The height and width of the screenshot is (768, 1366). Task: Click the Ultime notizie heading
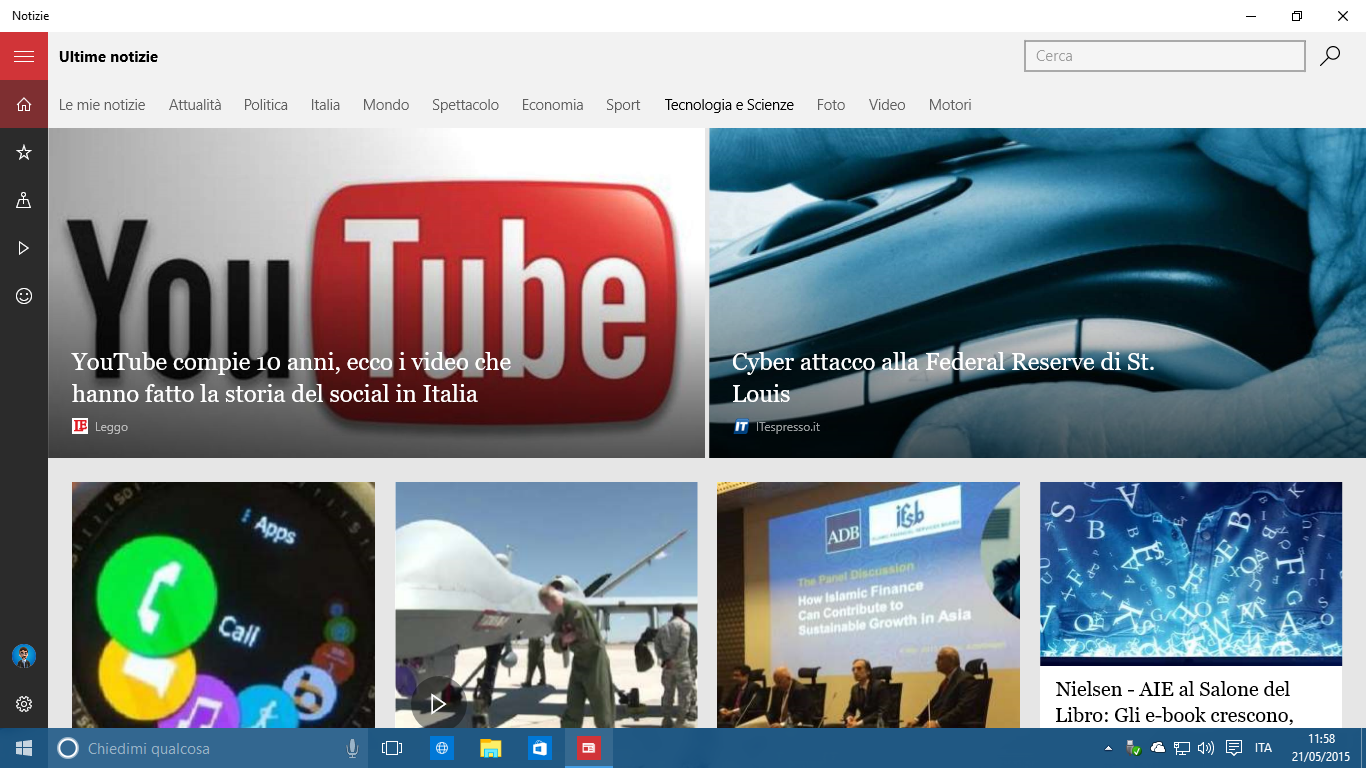point(108,57)
